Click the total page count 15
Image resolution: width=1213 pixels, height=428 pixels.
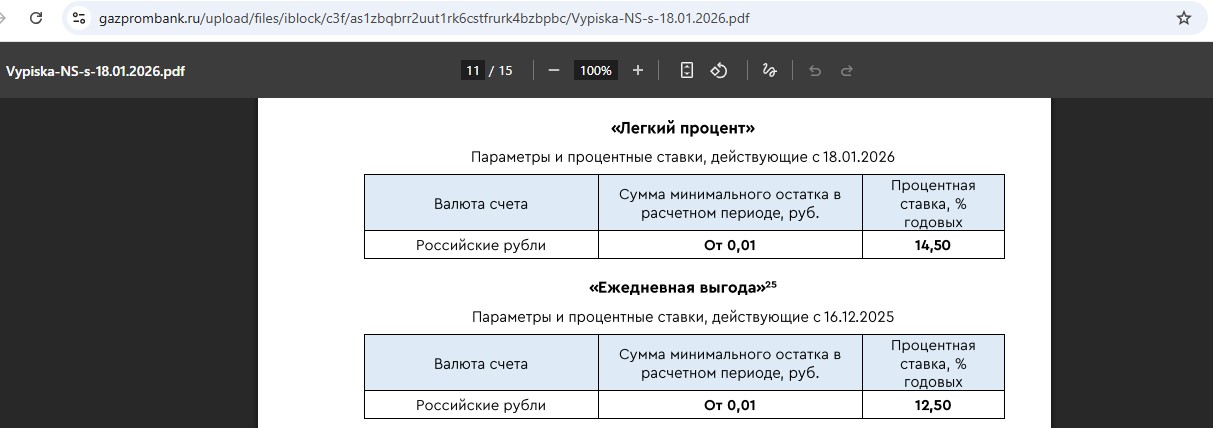pos(505,70)
